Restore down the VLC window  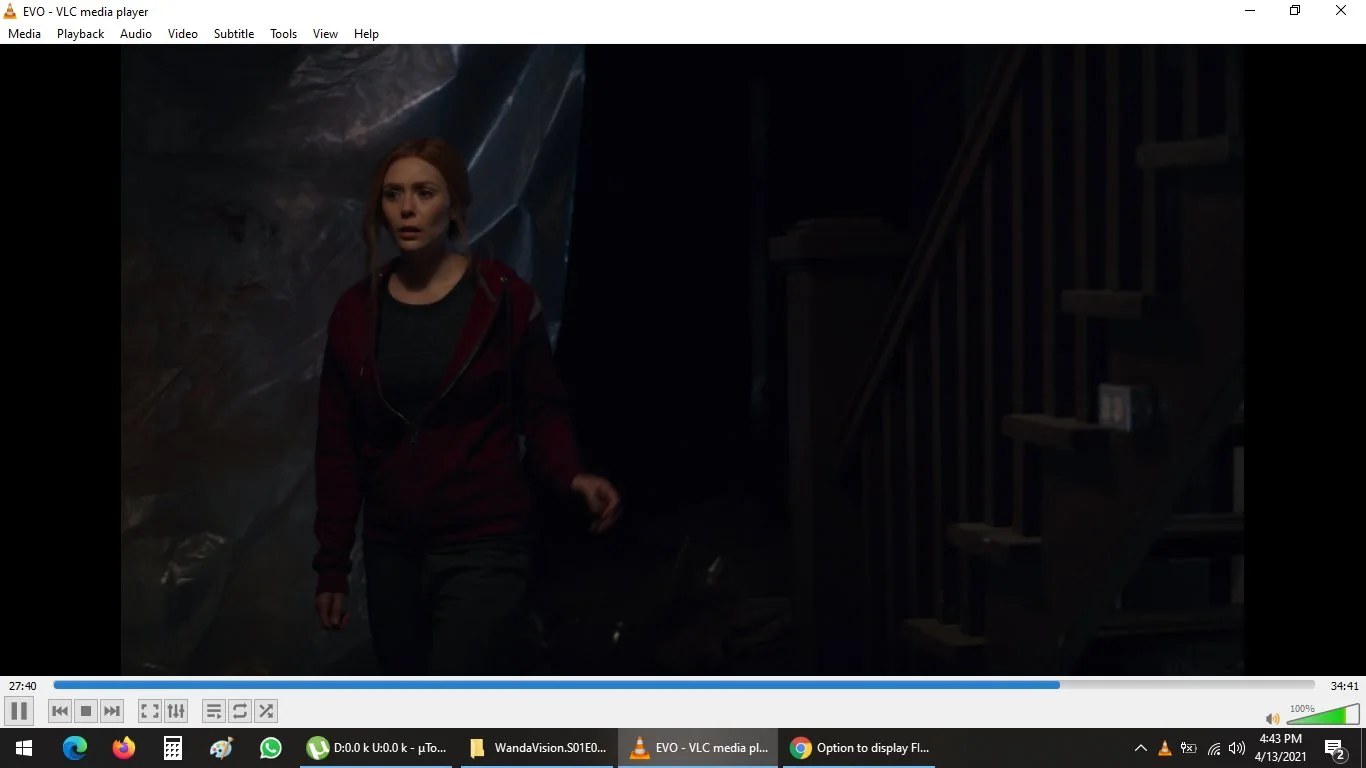point(1295,11)
